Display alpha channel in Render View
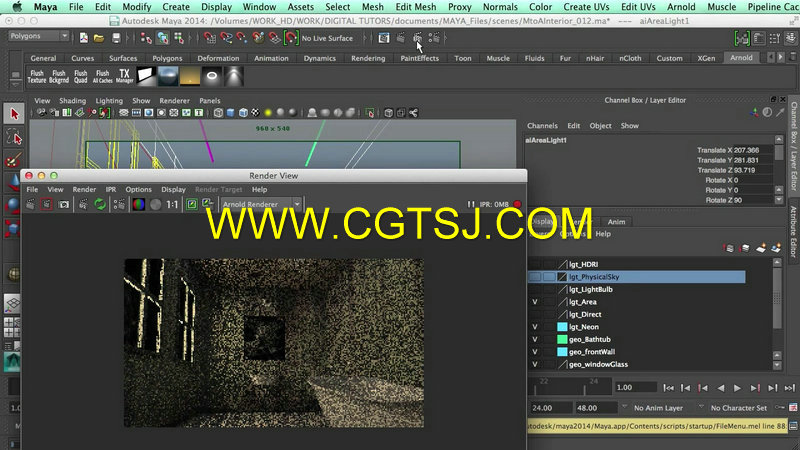The width and height of the screenshot is (800, 450). point(156,205)
